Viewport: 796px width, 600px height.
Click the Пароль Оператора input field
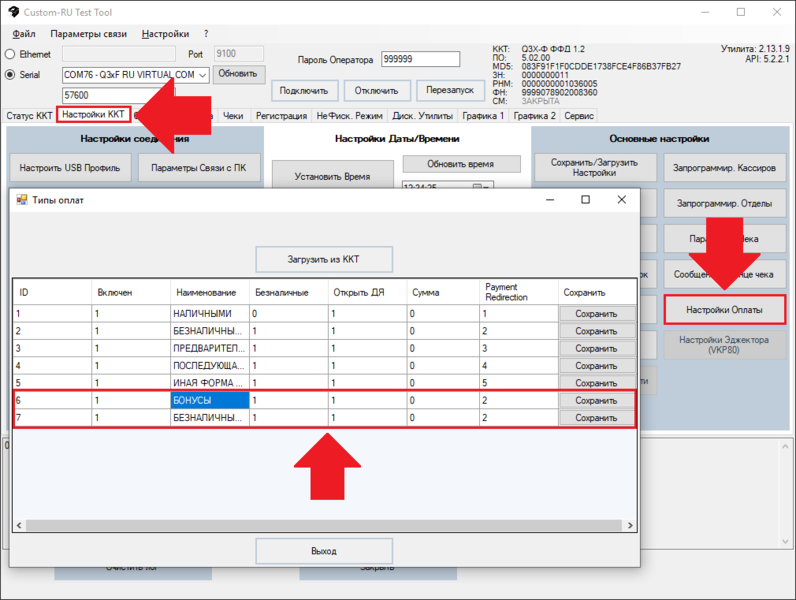coord(411,59)
